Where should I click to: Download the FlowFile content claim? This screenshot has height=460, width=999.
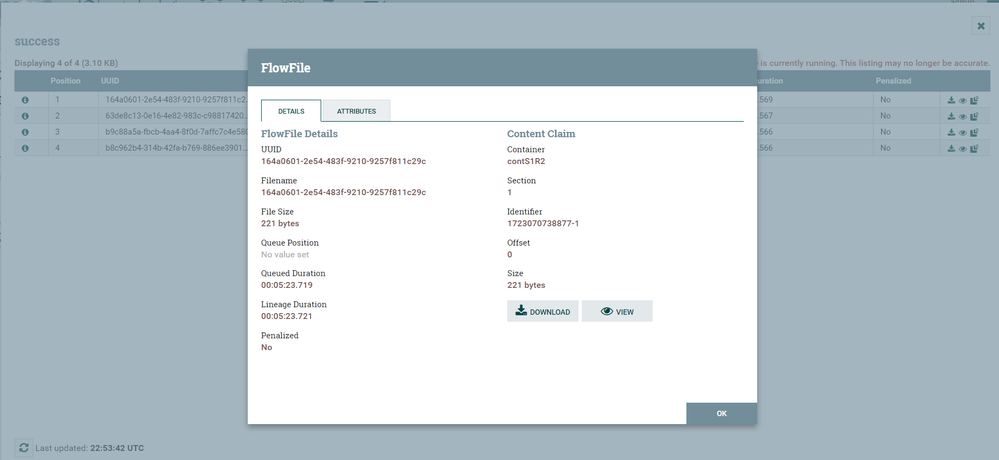543,311
